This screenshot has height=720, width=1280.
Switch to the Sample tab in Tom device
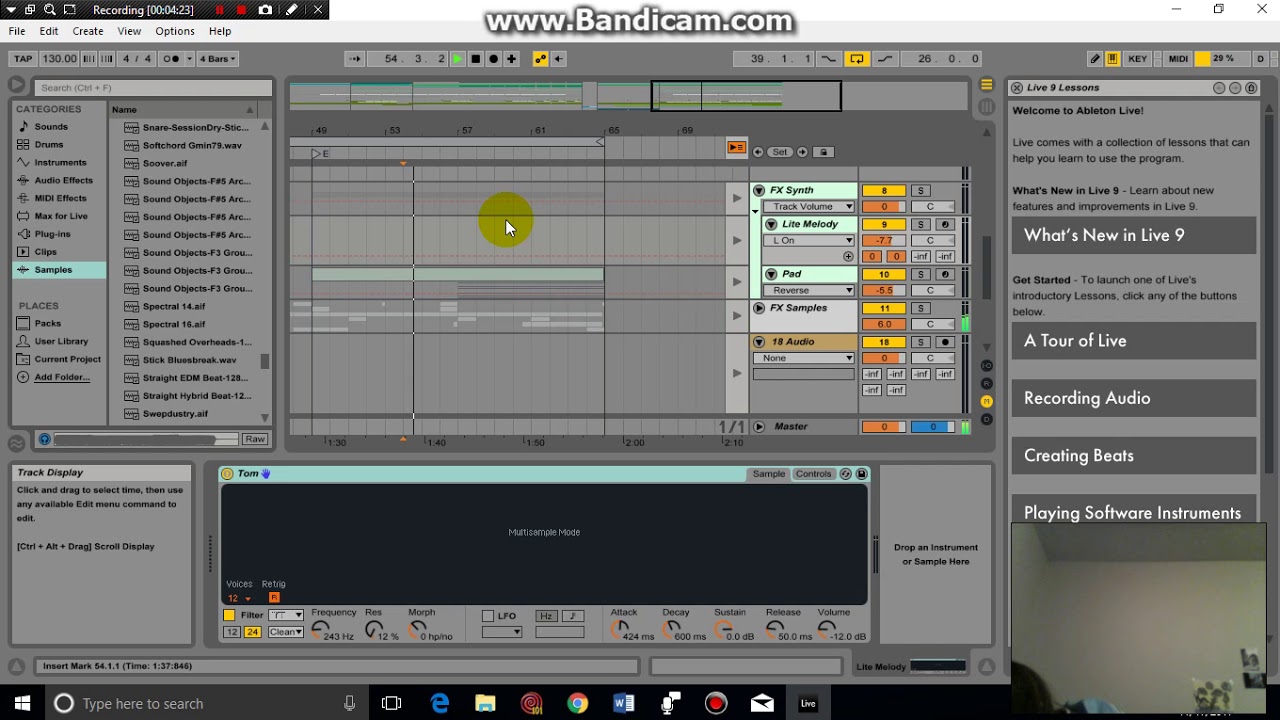point(768,474)
